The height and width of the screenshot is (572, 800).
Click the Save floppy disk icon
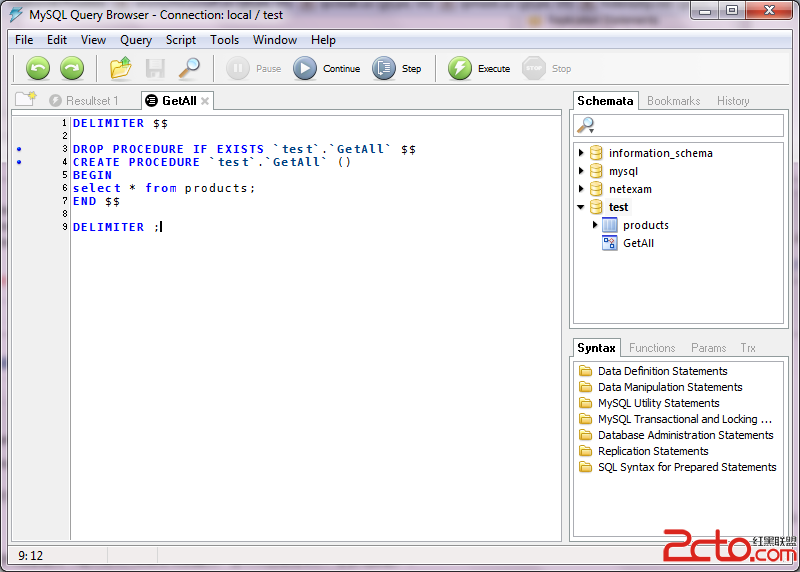(155, 68)
